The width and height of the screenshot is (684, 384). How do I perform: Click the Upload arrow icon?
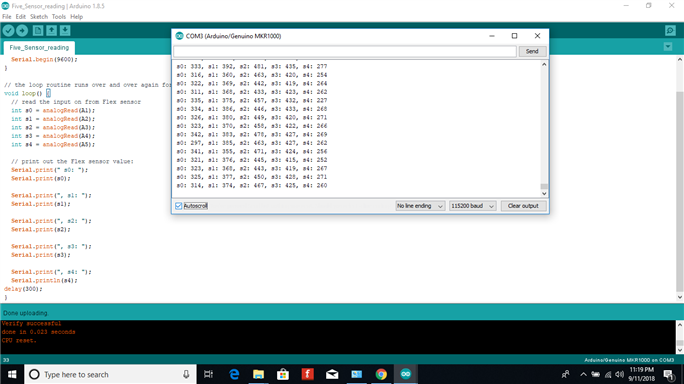click(x=22, y=31)
